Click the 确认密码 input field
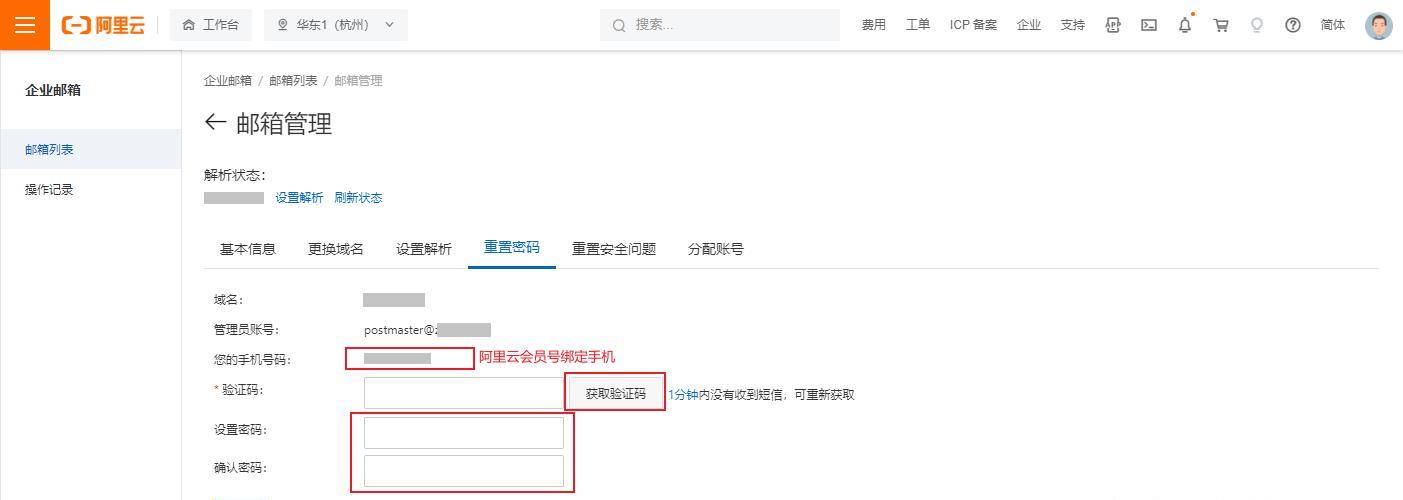 (464, 471)
